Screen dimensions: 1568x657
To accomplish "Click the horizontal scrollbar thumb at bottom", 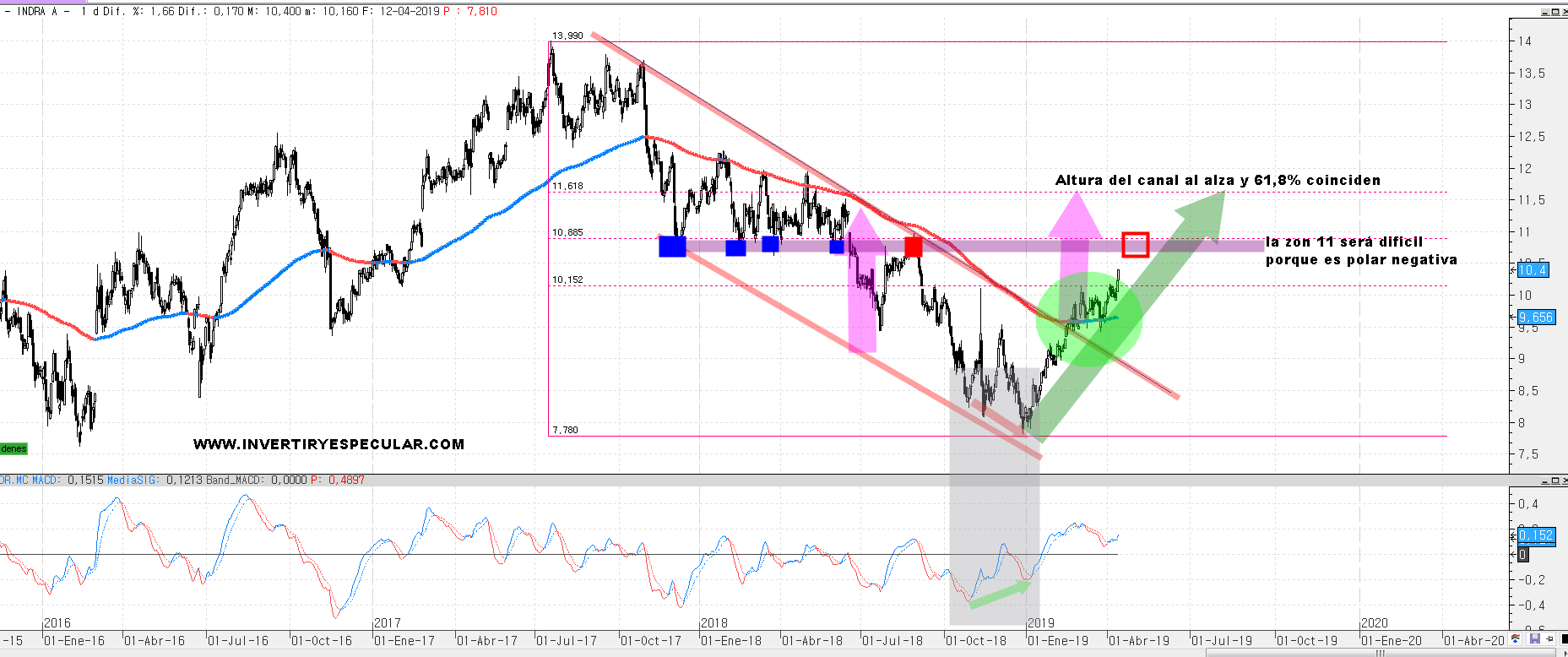I will [x=1381, y=653].
